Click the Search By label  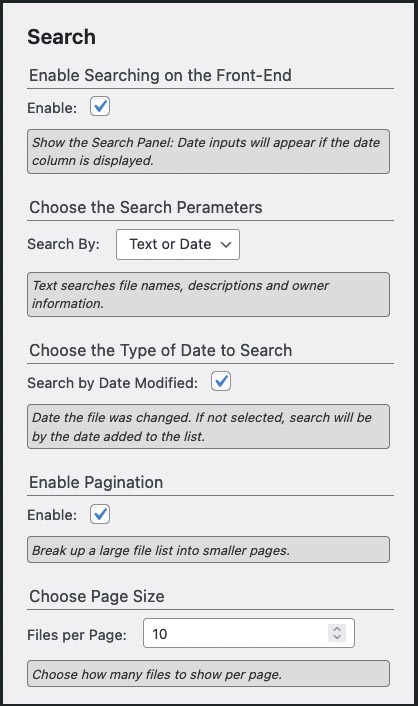click(x=64, y=244)
